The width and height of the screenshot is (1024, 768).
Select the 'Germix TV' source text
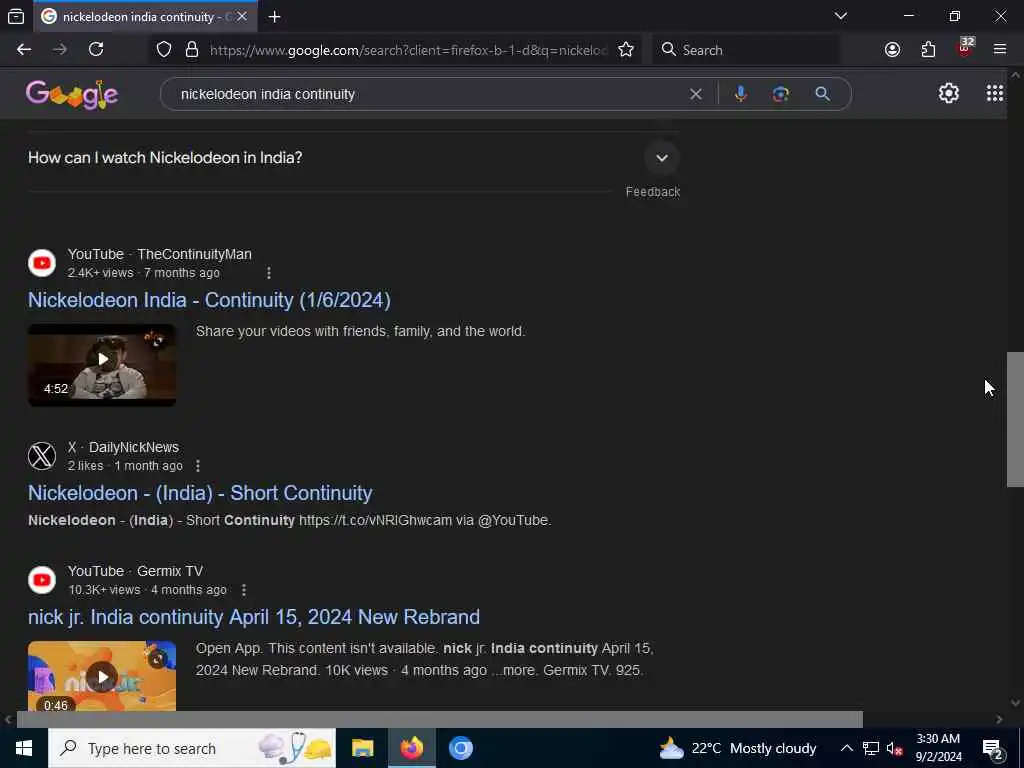click(170, 571)
